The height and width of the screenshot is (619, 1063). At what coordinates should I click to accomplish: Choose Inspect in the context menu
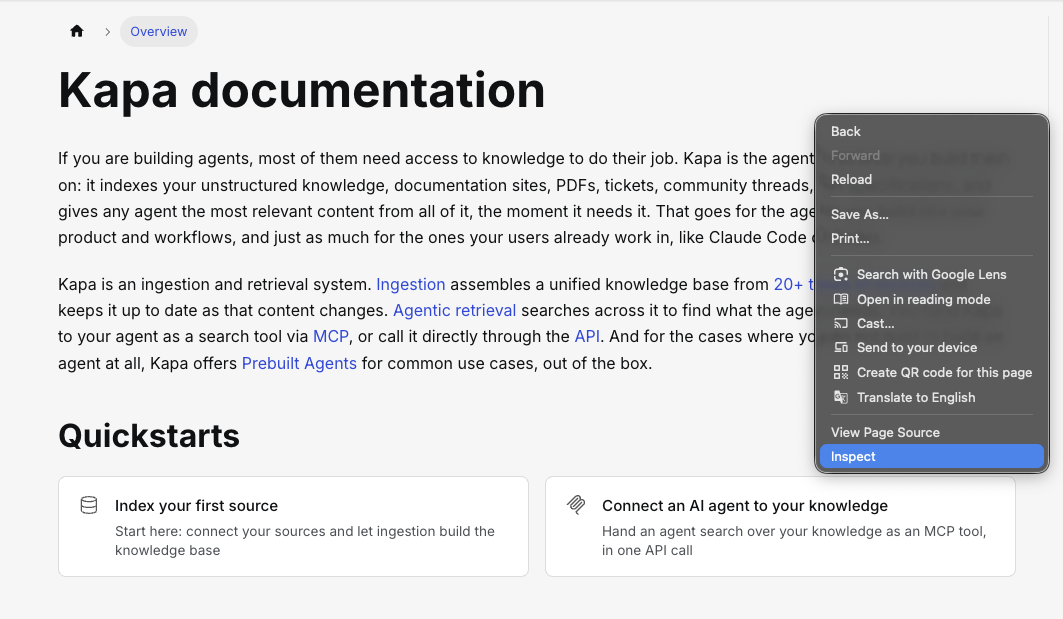click(931, 457)
